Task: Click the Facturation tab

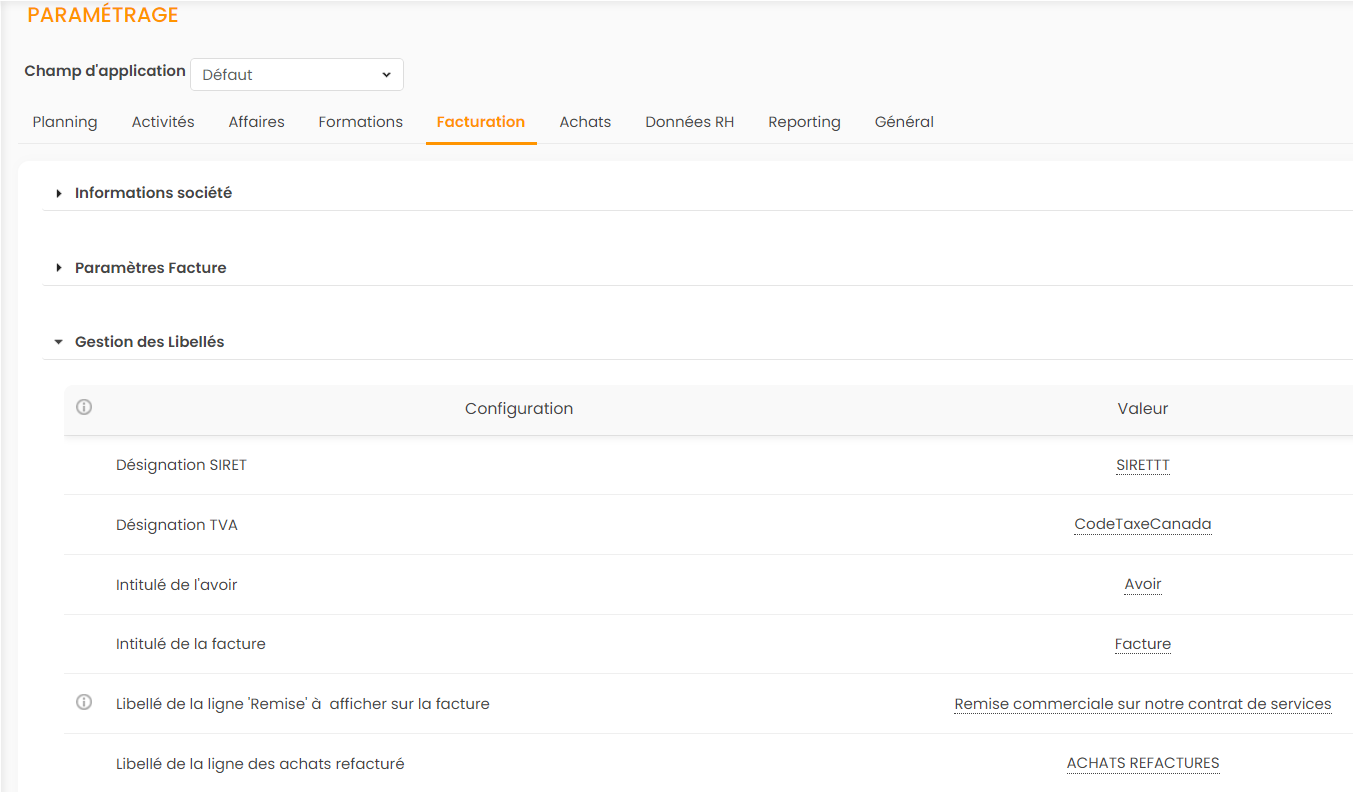Action: (x=481, y=122)
